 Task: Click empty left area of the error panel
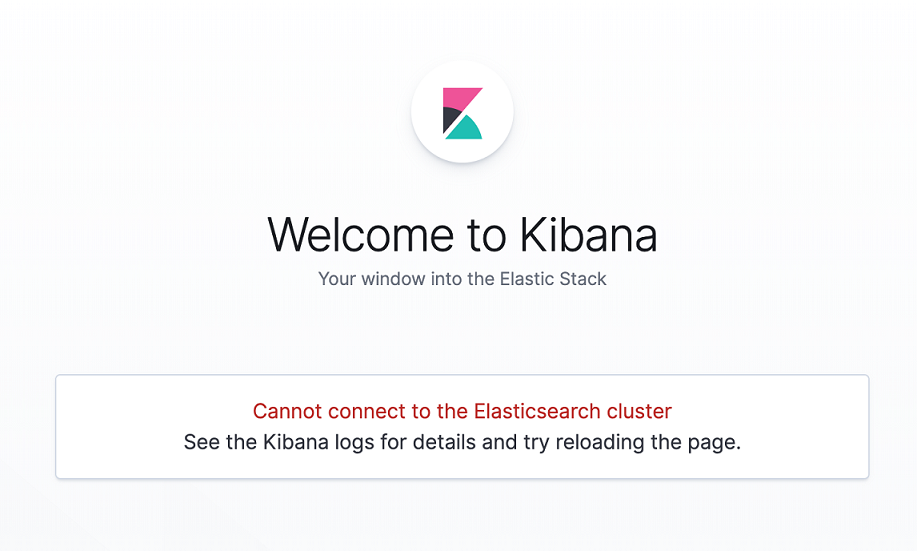pyautogui.click(x=118, y=427)
